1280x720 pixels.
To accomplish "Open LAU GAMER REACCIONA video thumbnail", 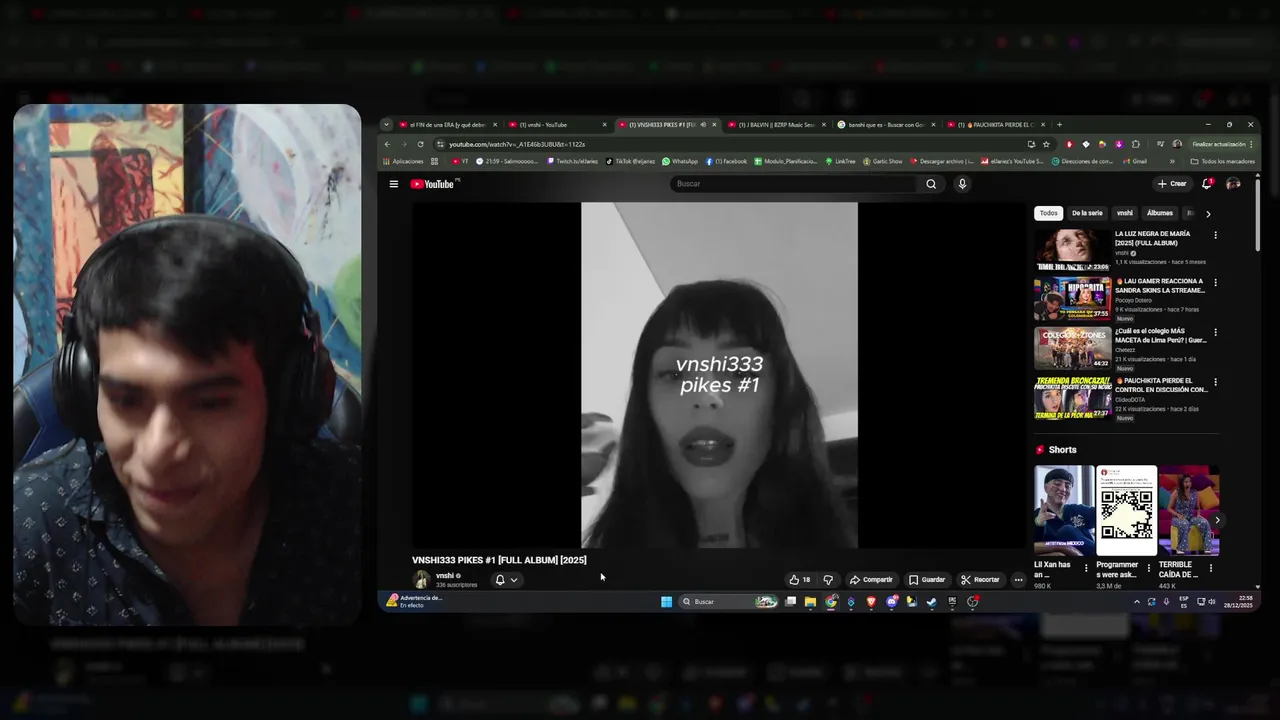I will pos(1072,299).
